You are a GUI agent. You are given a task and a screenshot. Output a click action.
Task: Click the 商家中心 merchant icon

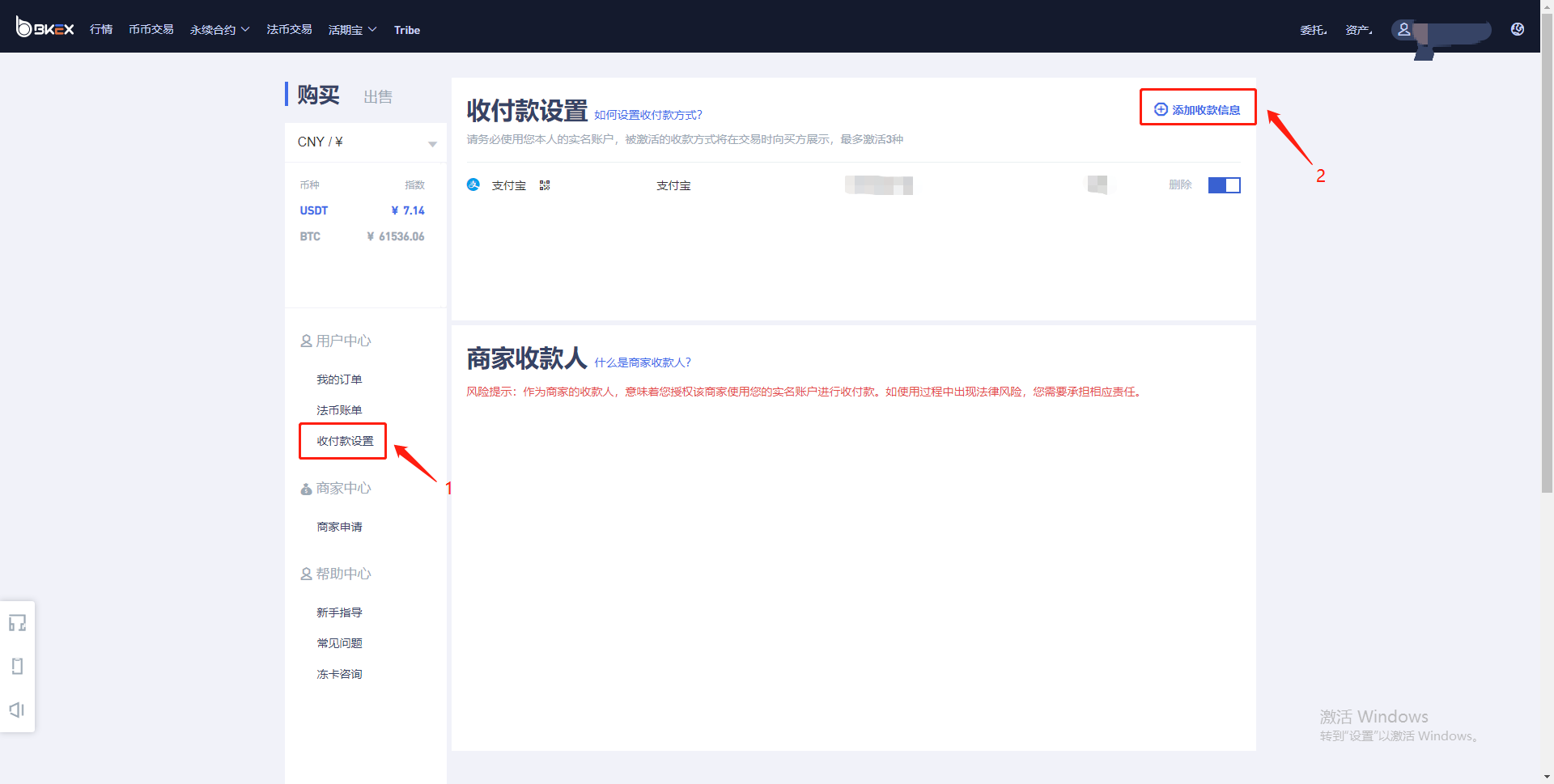[306, 489]
